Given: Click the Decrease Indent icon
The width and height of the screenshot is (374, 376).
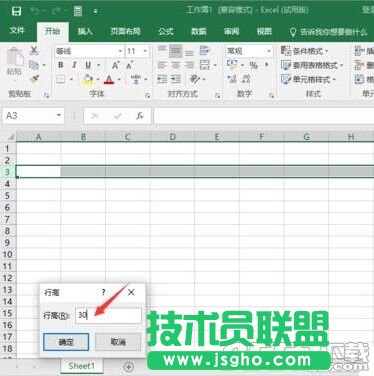Looking at the screenshot, I should [162, 79].
